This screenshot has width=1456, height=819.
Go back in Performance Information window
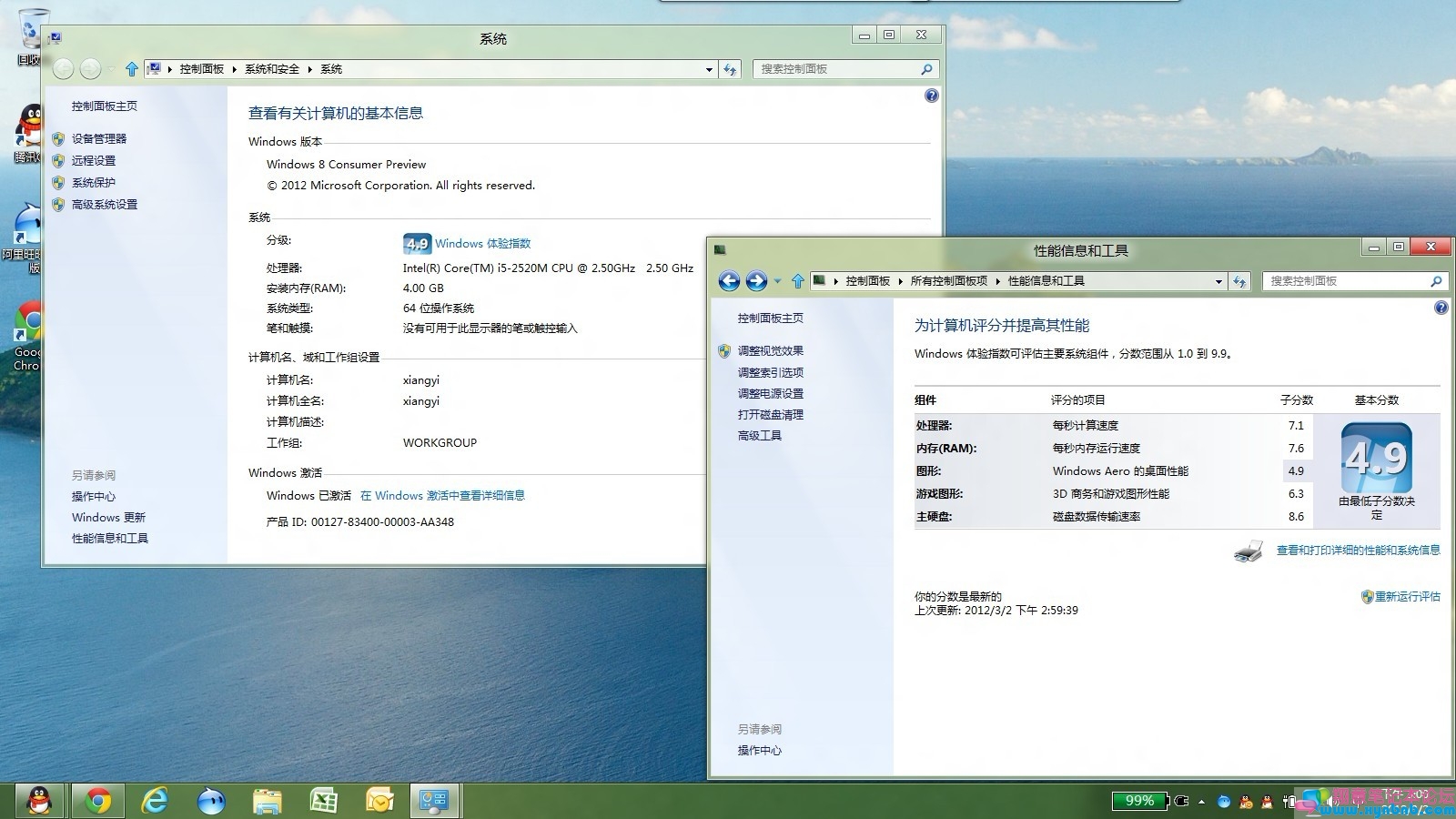[729, 281]
